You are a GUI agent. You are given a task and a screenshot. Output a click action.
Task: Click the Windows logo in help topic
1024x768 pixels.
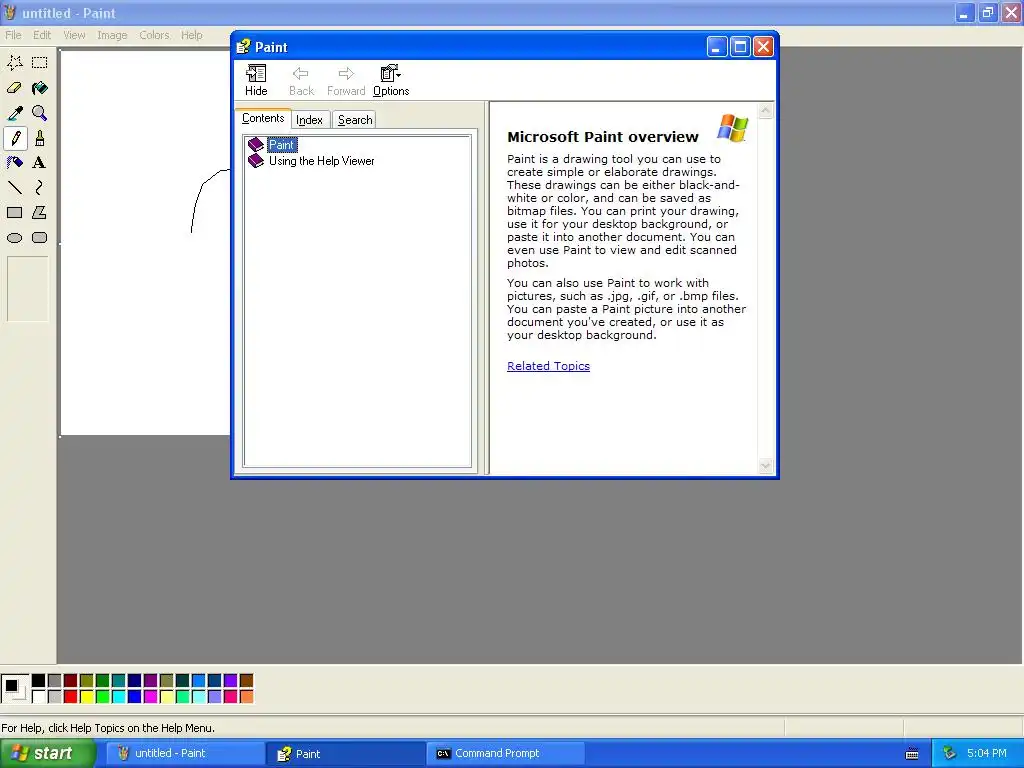732,127
